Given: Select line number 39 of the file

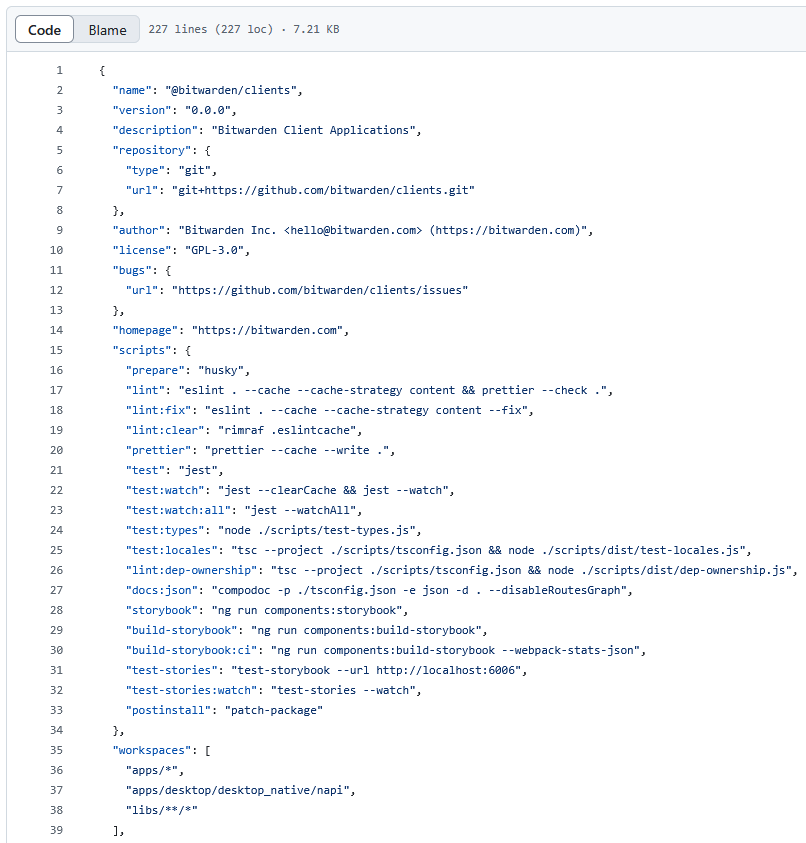Looking at the screenshot, I should (56, 830).
